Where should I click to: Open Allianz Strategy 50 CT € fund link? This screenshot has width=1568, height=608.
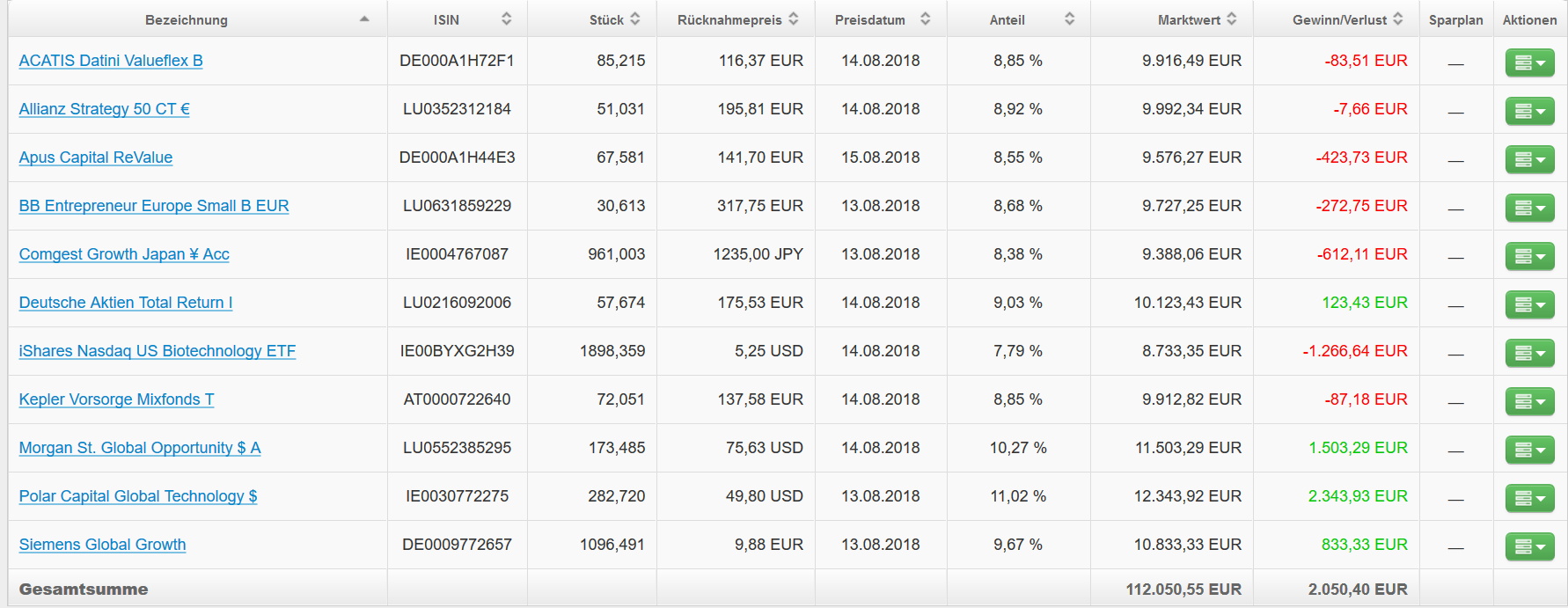point(104,109)
